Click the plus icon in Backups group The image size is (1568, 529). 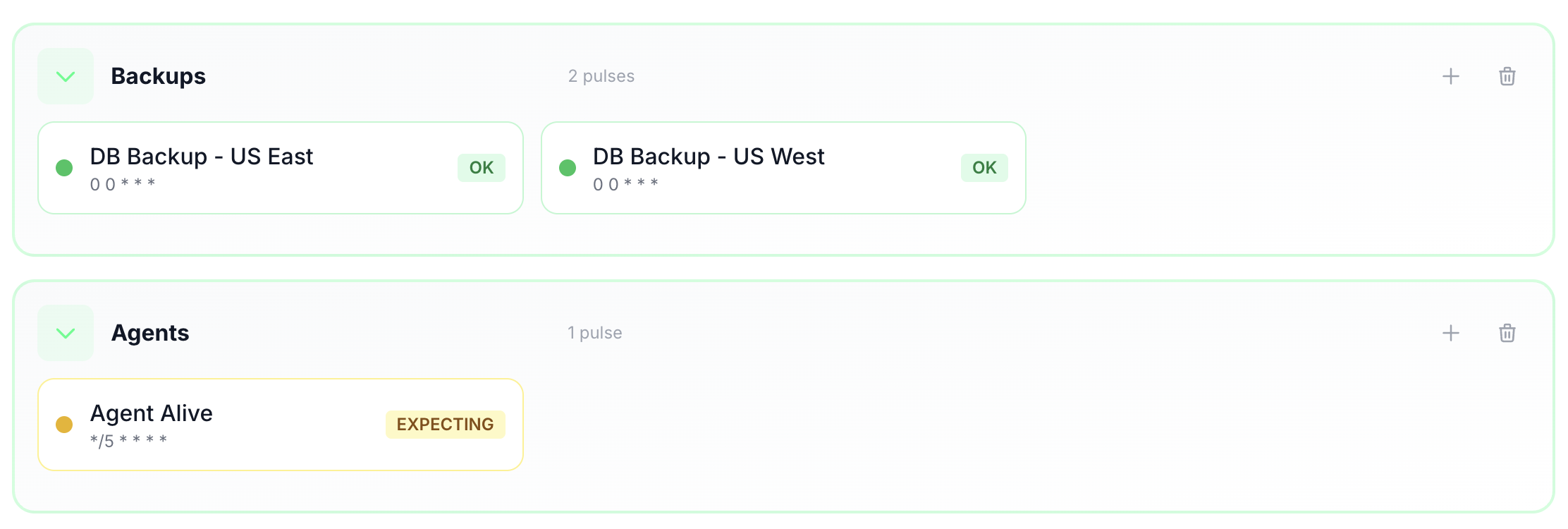1452,76
